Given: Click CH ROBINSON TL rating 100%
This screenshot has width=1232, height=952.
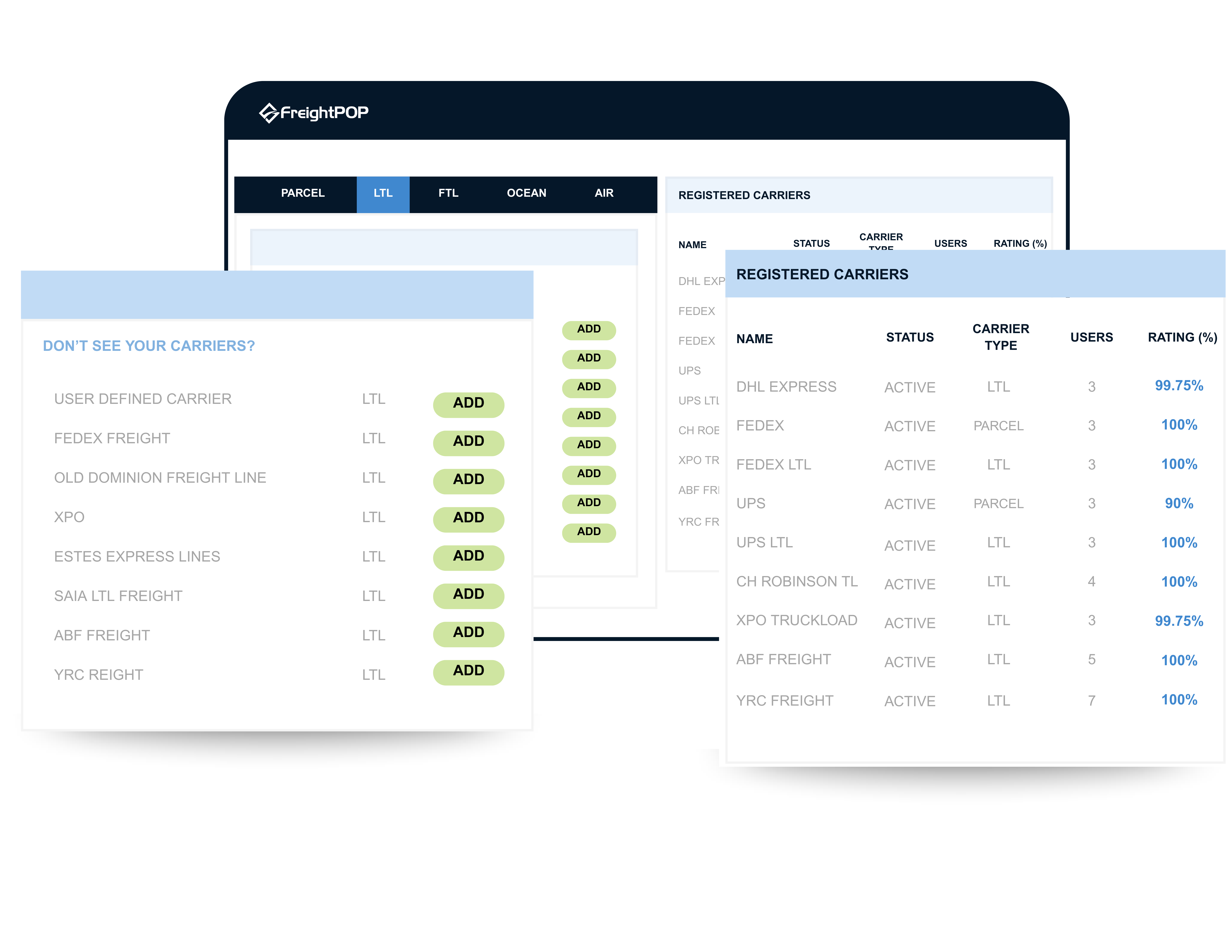Looking at the screenshot, I should (x=1179, y=581).
